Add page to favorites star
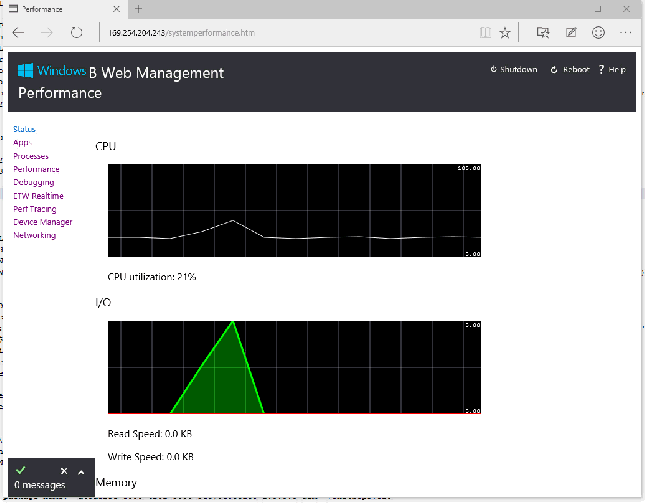 [x=505, y=32]
